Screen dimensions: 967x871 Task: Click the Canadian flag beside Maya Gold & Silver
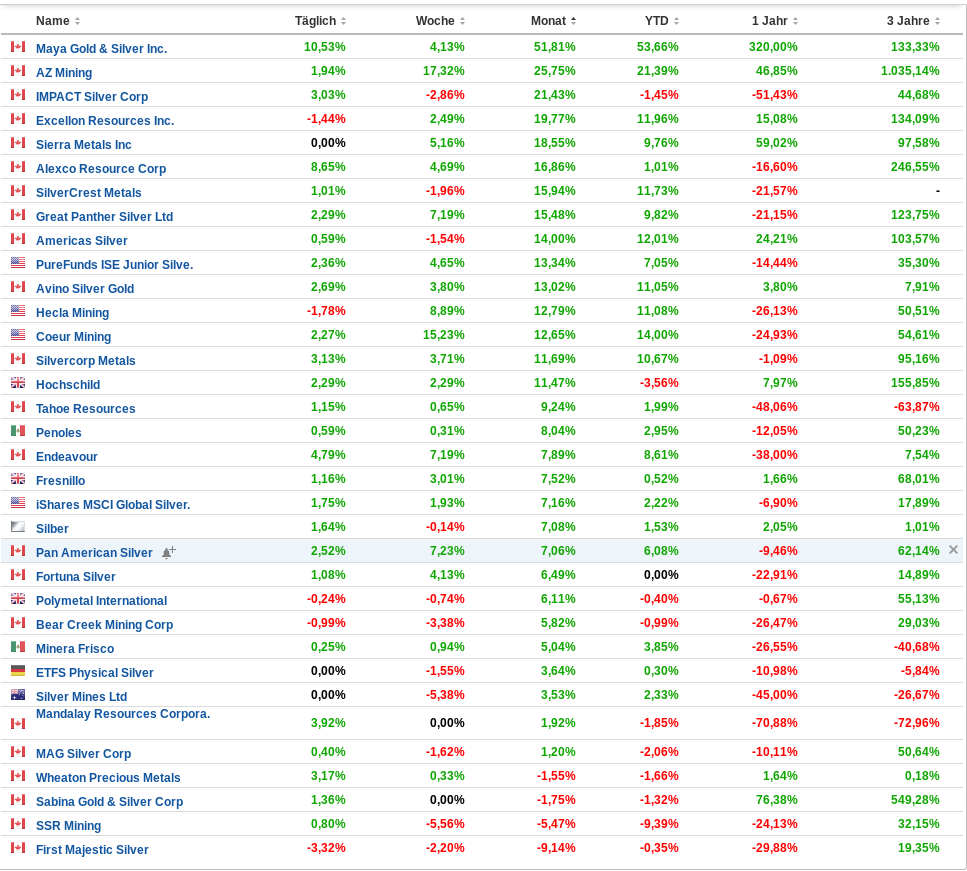18,46
